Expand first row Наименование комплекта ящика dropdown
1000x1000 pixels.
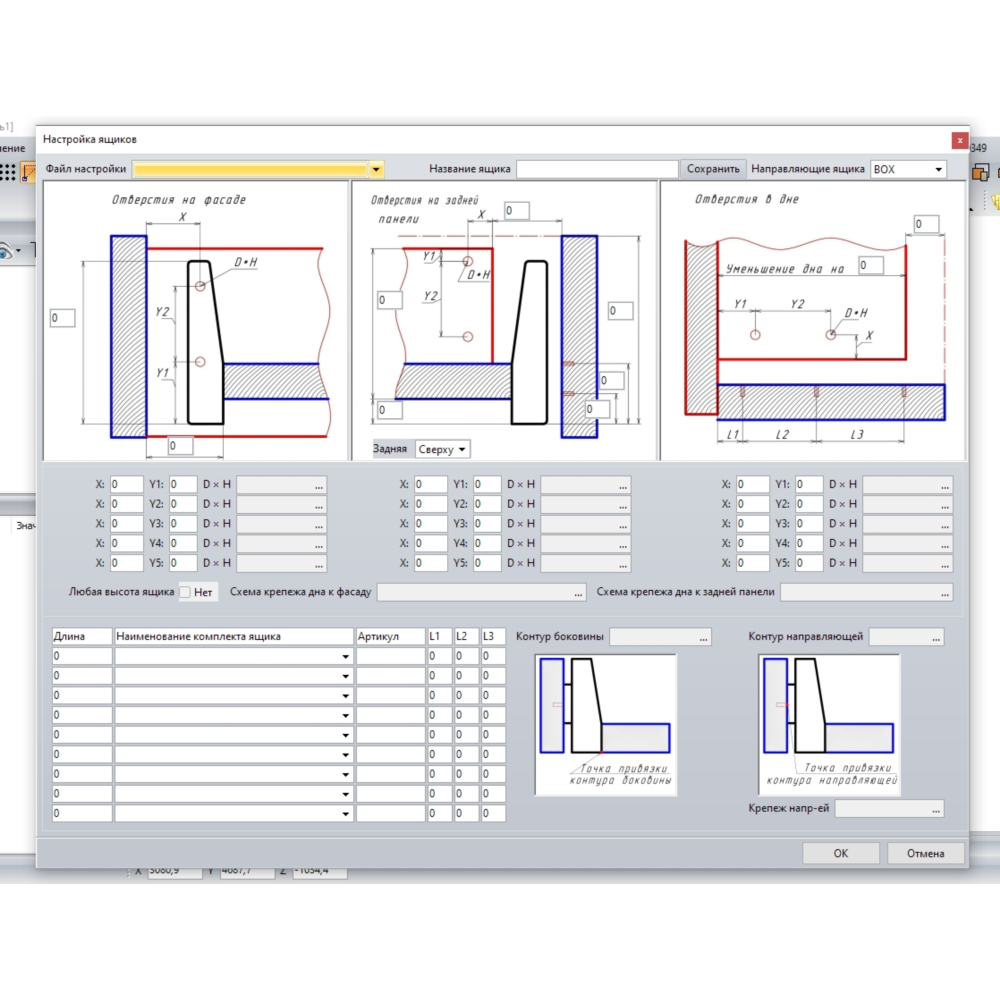346,657
